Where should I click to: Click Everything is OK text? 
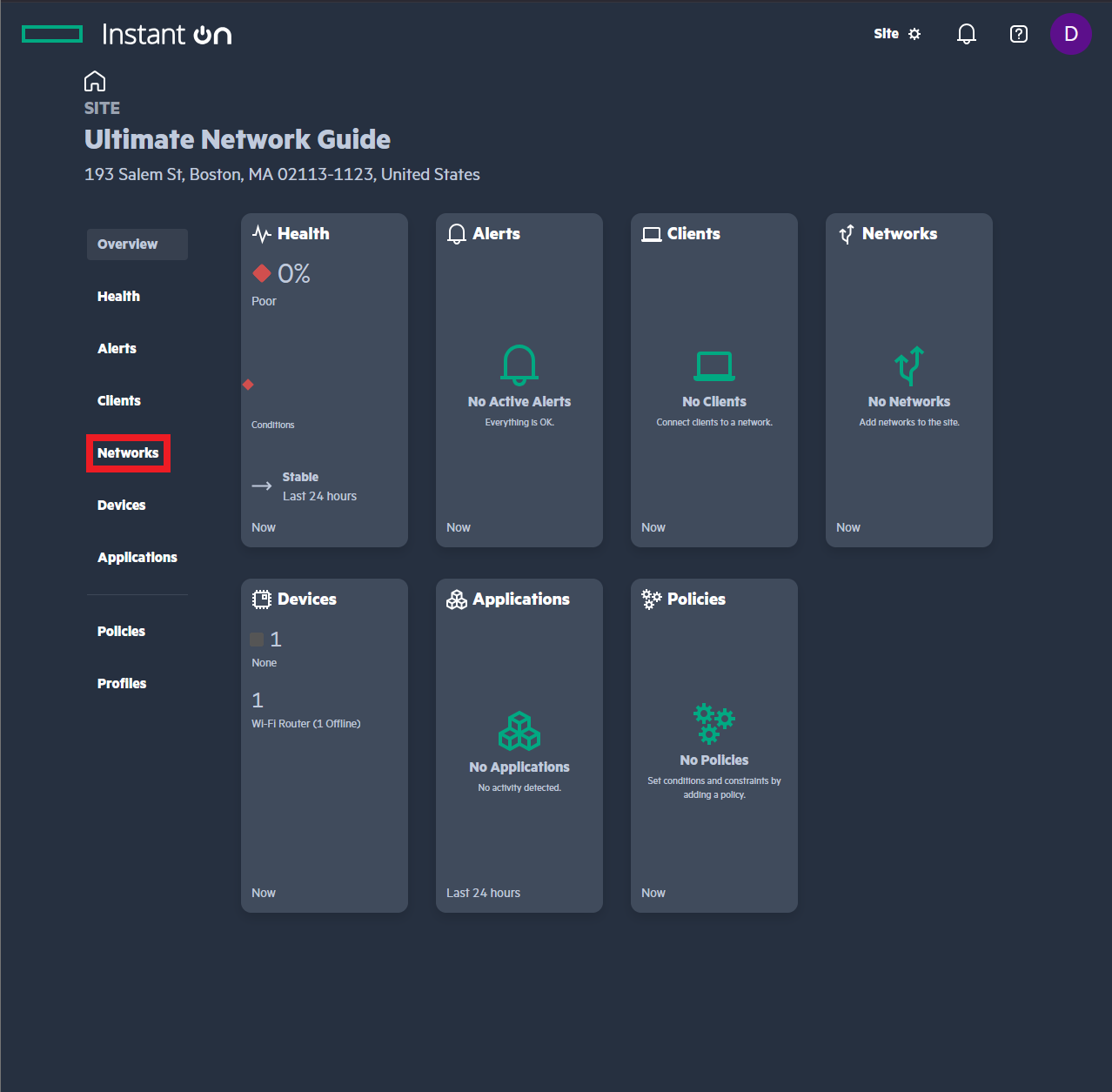519,423
